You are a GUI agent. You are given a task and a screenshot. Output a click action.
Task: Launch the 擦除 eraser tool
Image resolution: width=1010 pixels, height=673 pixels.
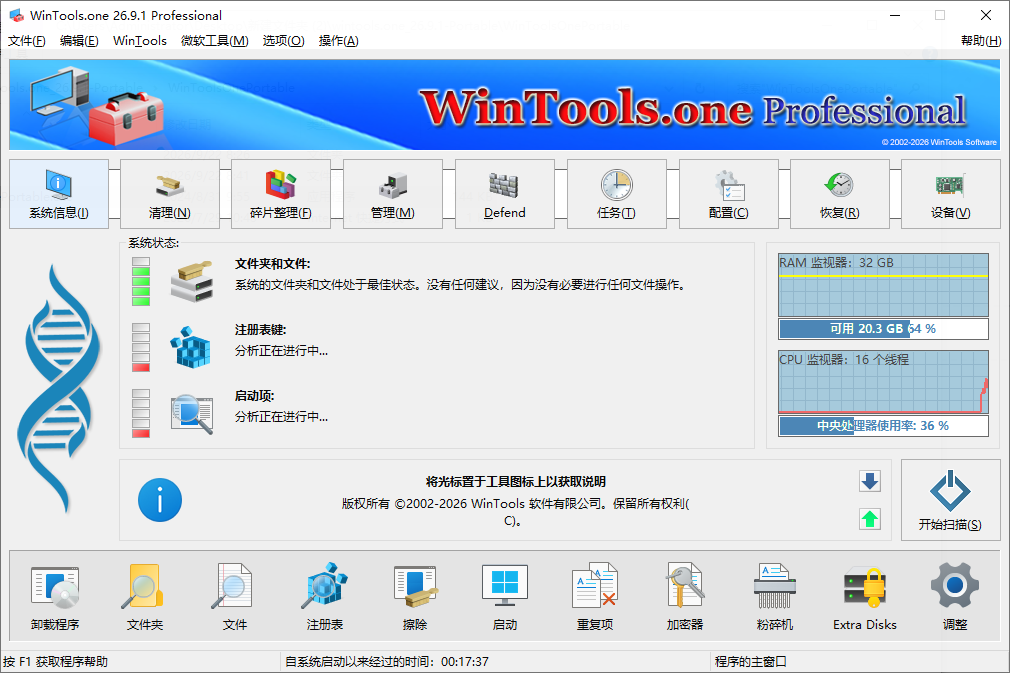415,596
